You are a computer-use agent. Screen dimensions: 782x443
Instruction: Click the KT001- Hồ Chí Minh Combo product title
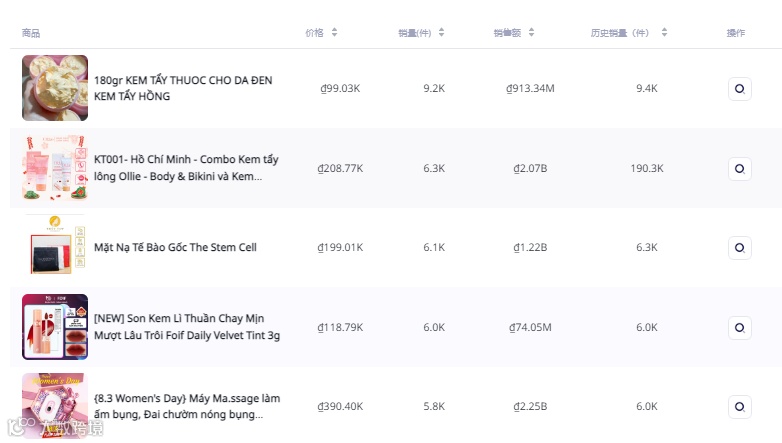tap(186, 168)
